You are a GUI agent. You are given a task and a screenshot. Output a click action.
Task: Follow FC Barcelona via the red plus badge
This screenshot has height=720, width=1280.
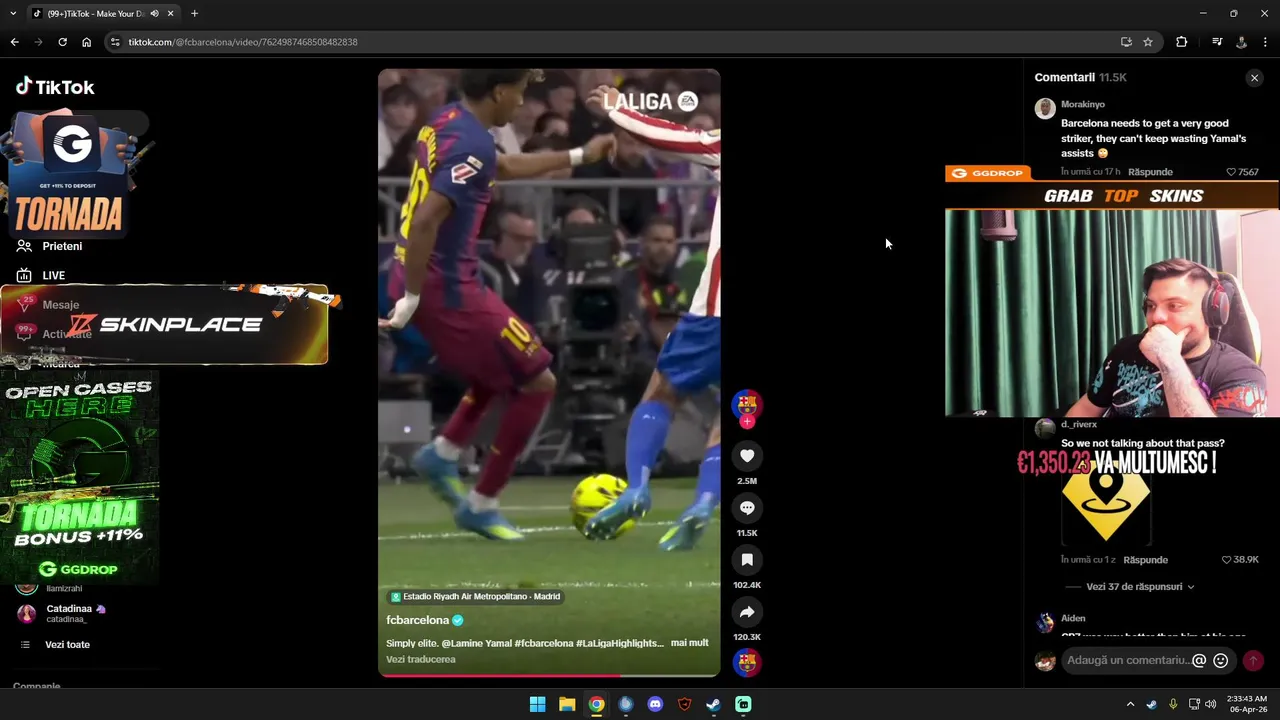747,422
